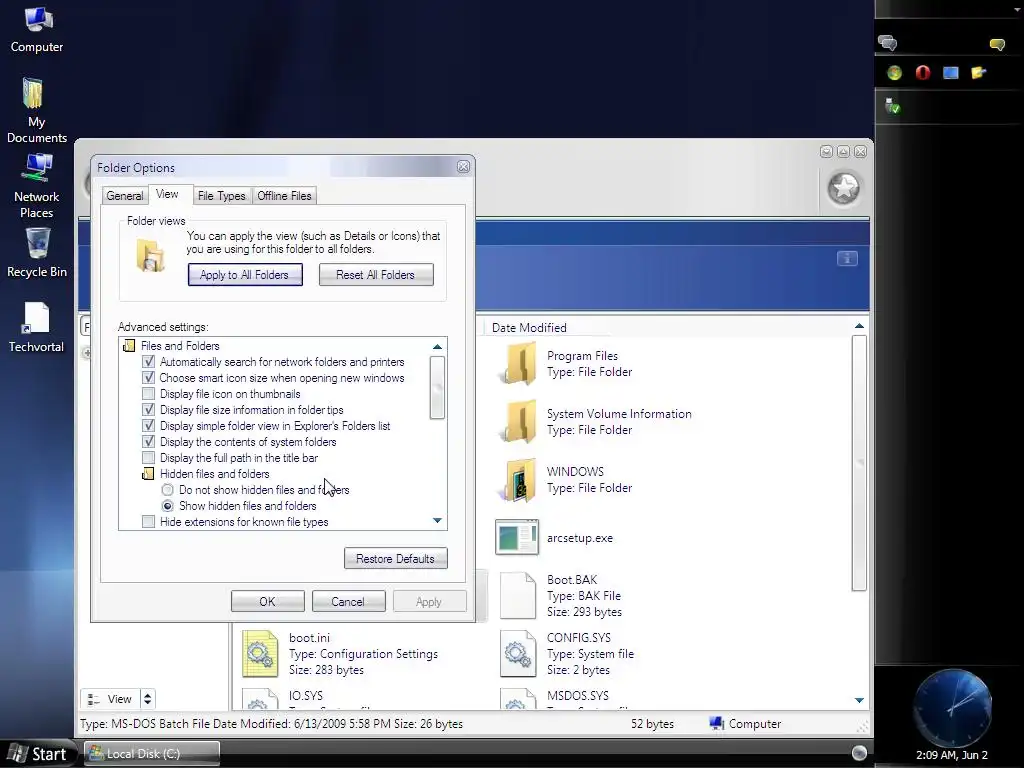This screenshot has height=768, width=1024.
Task: Click Apply to All Folders button
Action: (x=245, y=275)
